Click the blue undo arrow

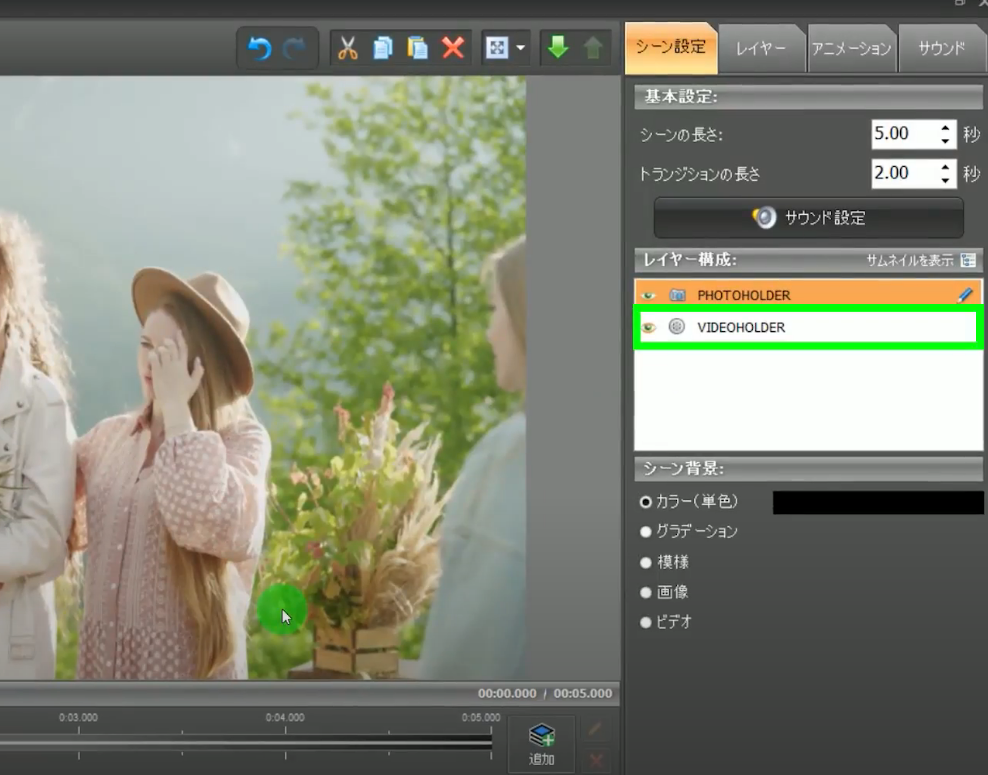[260, 48]
